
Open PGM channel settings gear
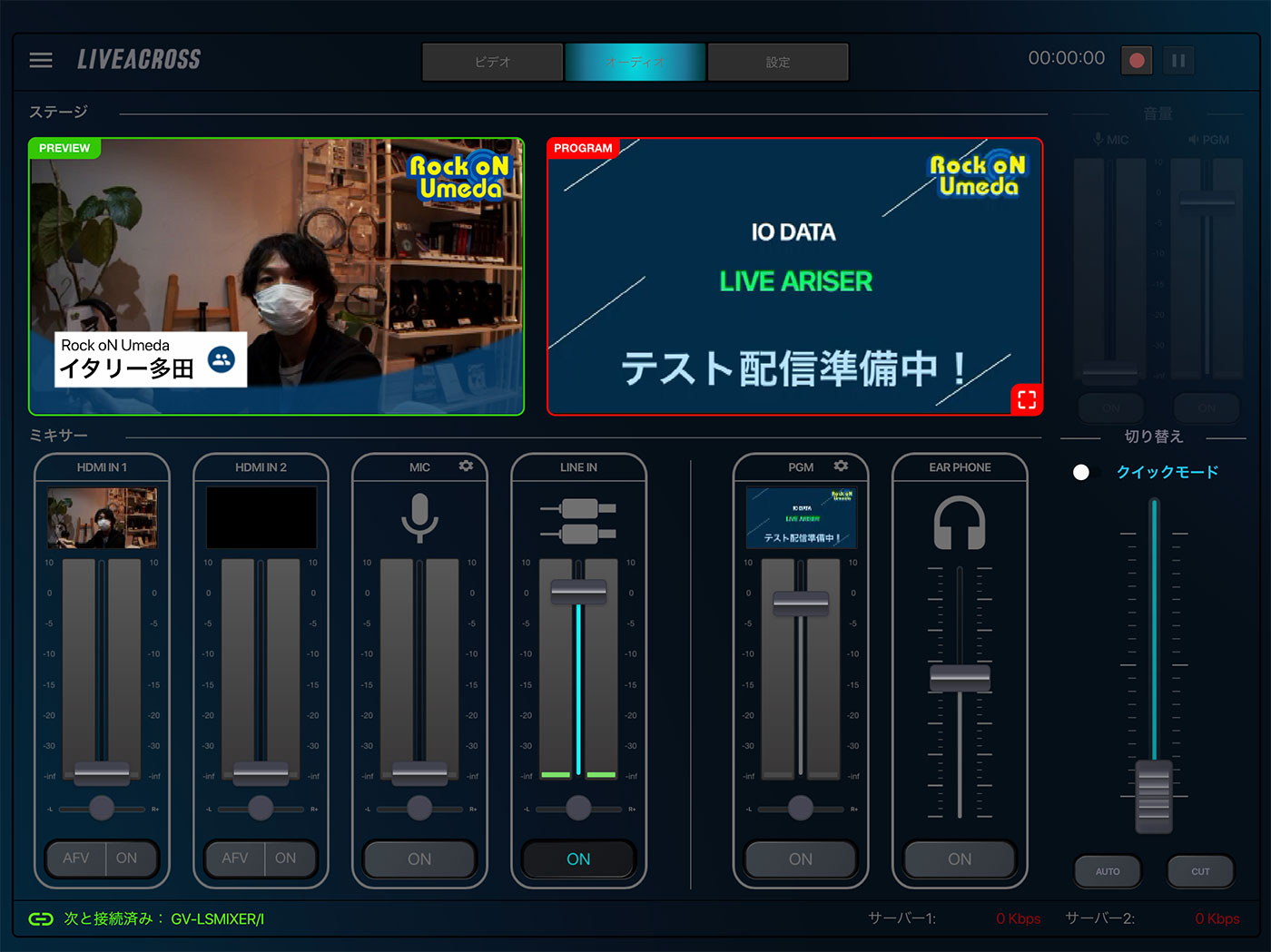click(841, 466)
